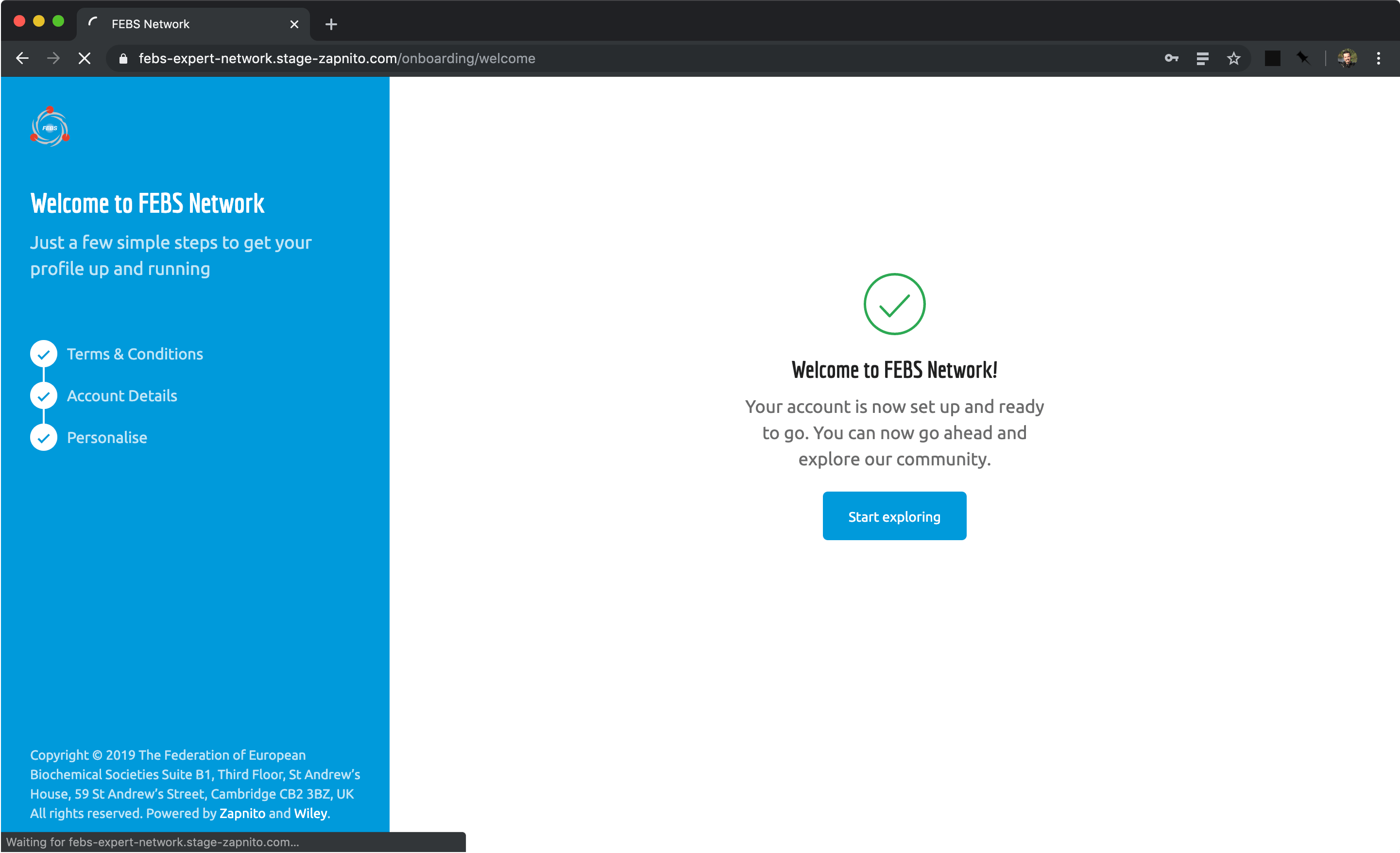
Task: Open the browser profile avatar menu
Action: (x=1347, y=58)
